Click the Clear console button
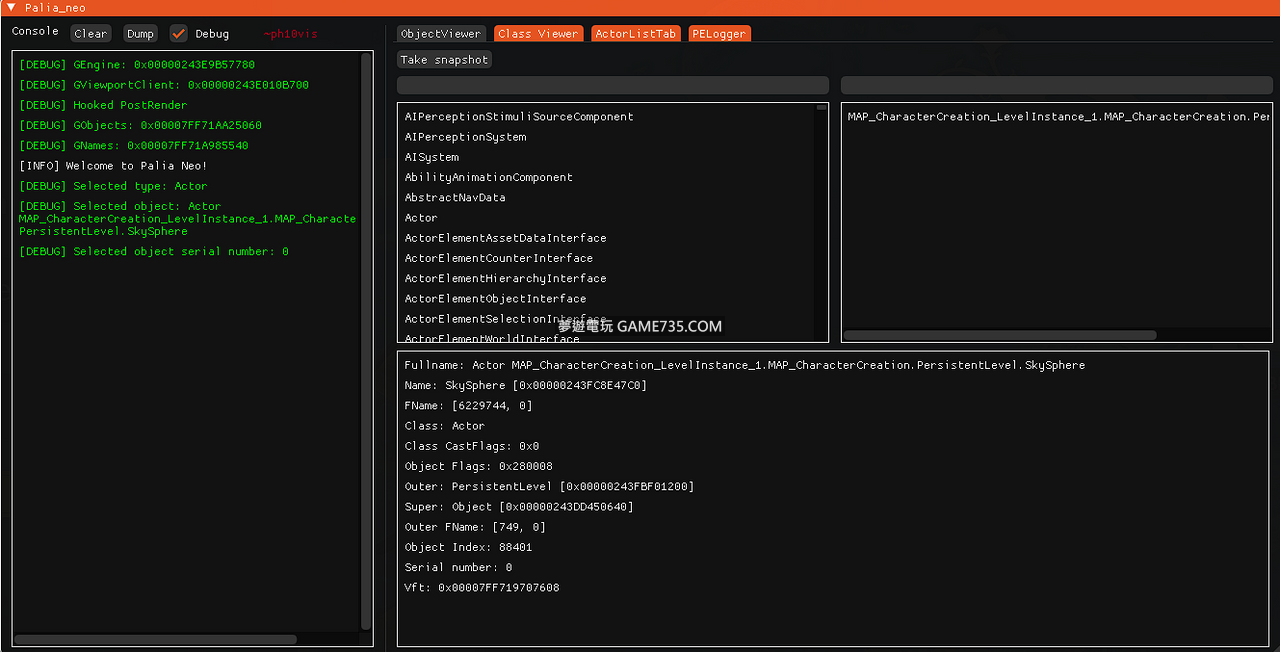The height and width of the screenshot is (652, 1280). [x=90, y=34]
